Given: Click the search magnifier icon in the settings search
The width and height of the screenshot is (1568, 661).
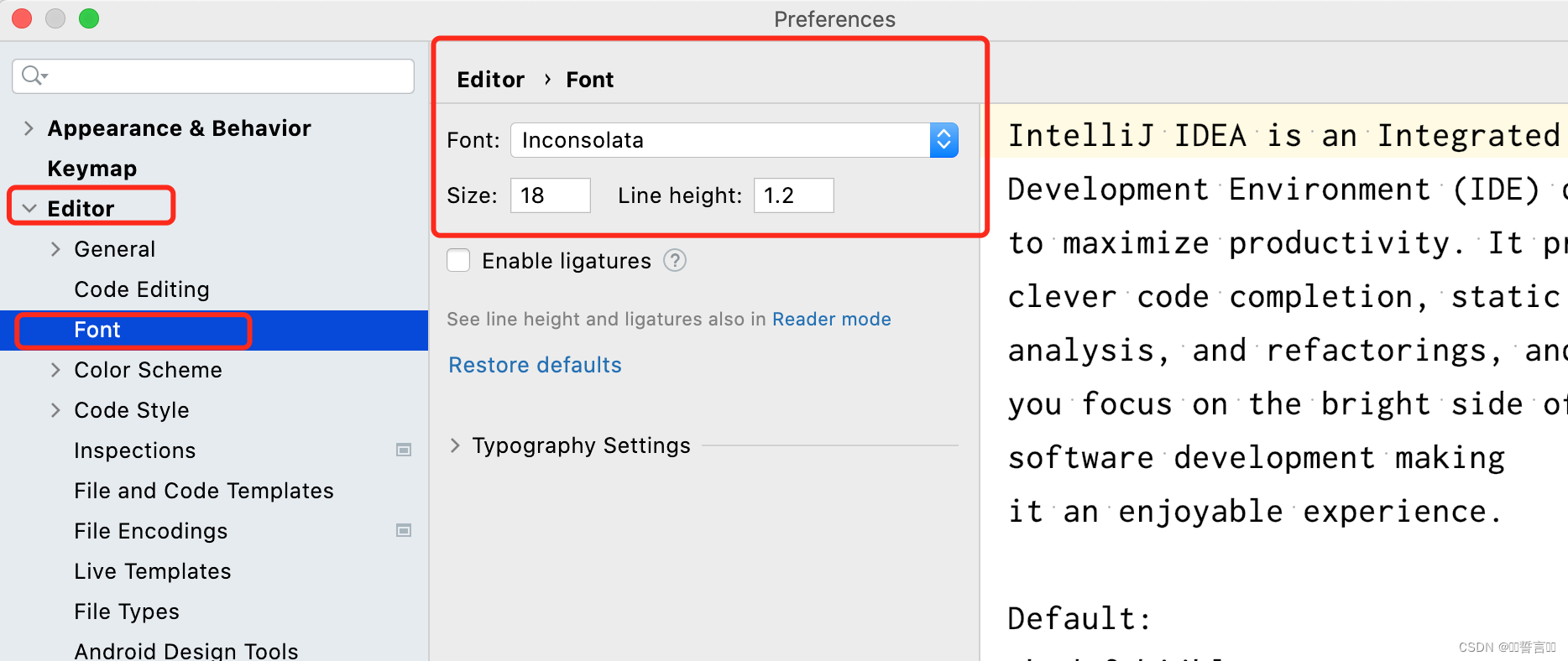Looking at the screenshot, I should pyautogui.click(x=34, y=75).
